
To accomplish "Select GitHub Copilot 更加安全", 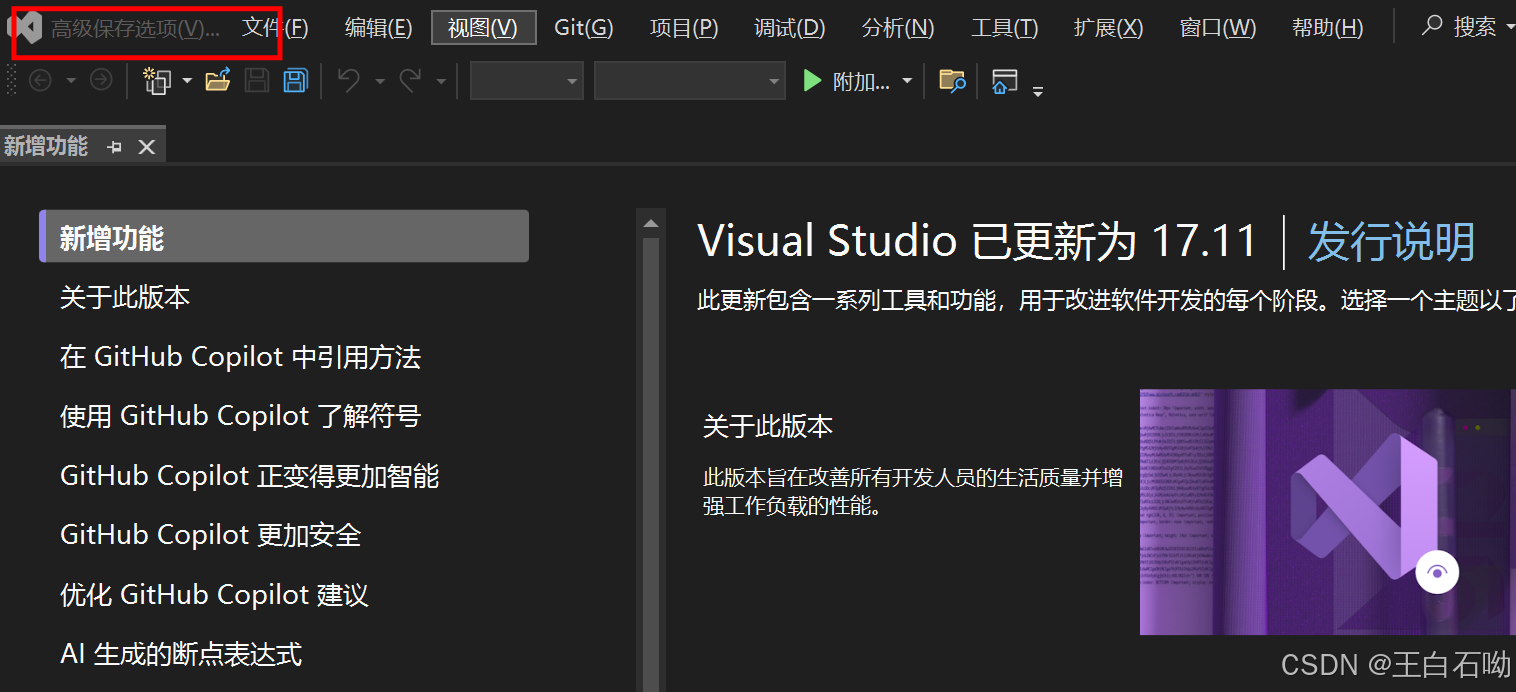I will (x=210, y=535).
